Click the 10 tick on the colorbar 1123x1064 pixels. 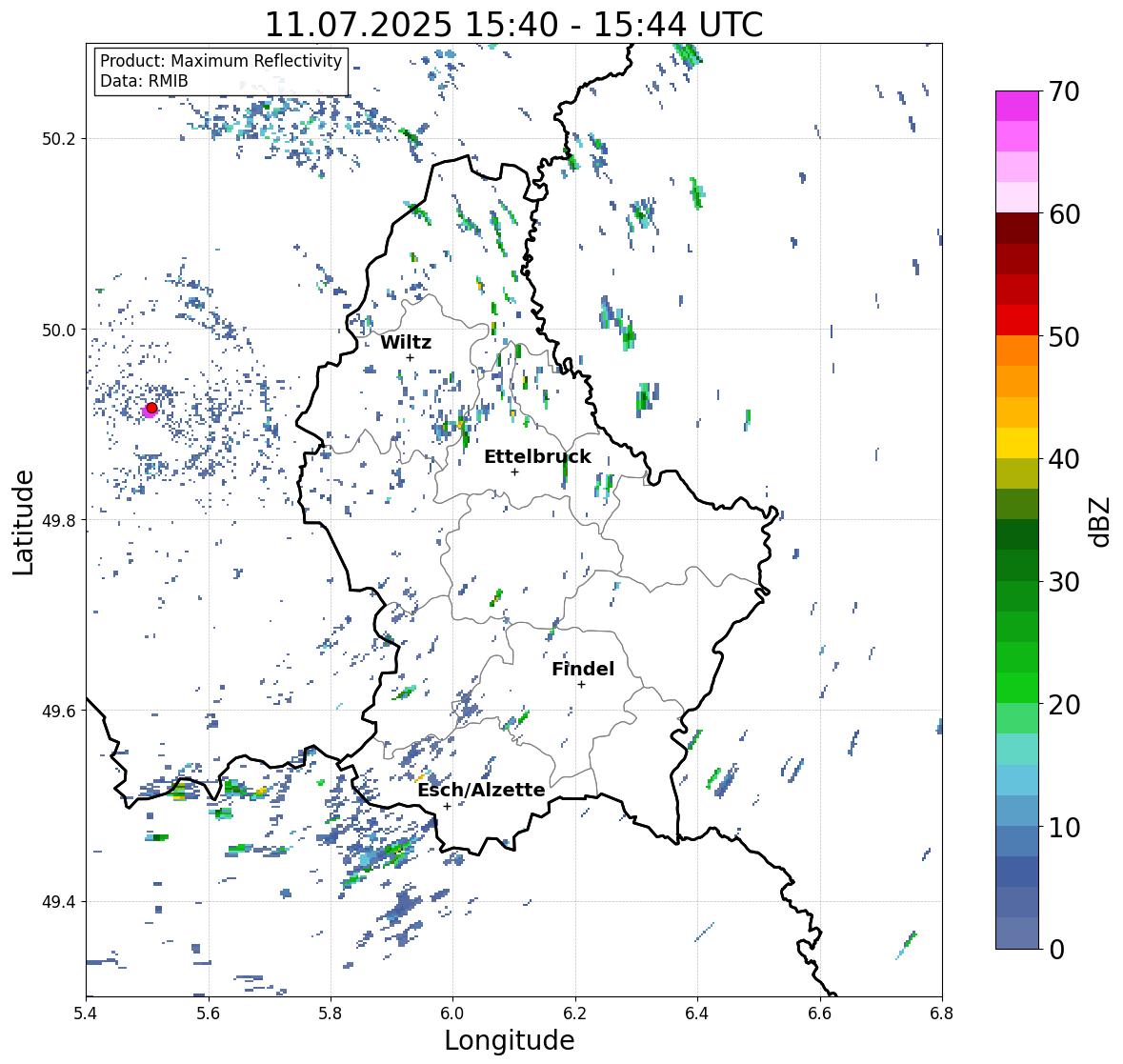point(1064,827)
